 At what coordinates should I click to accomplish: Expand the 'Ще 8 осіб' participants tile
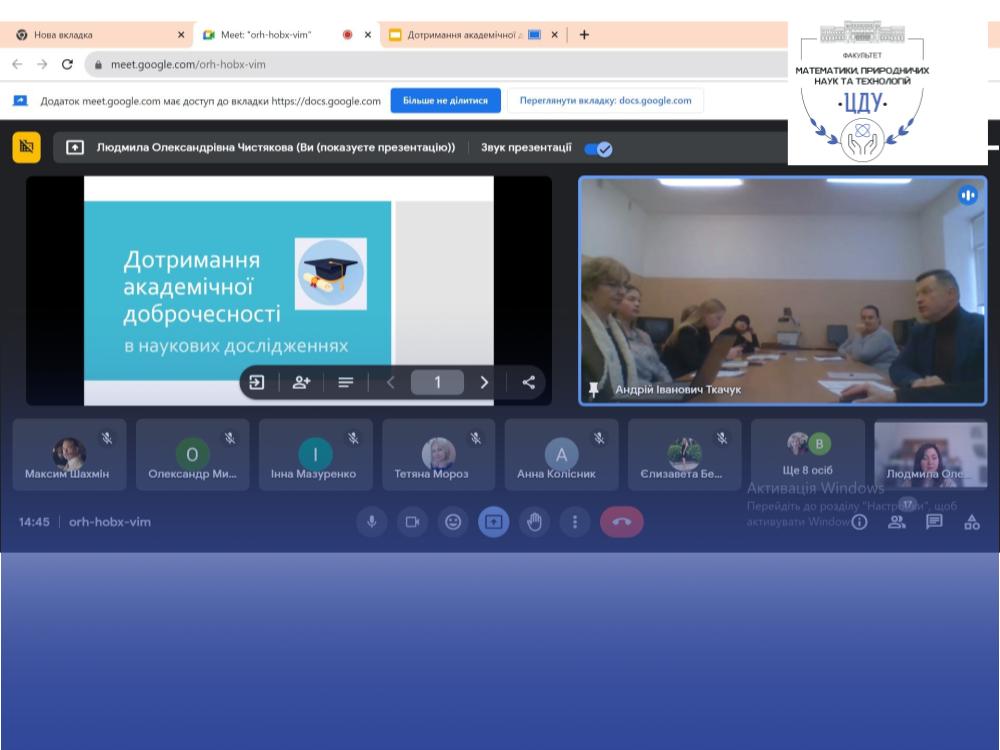click(x=809, y=455)
